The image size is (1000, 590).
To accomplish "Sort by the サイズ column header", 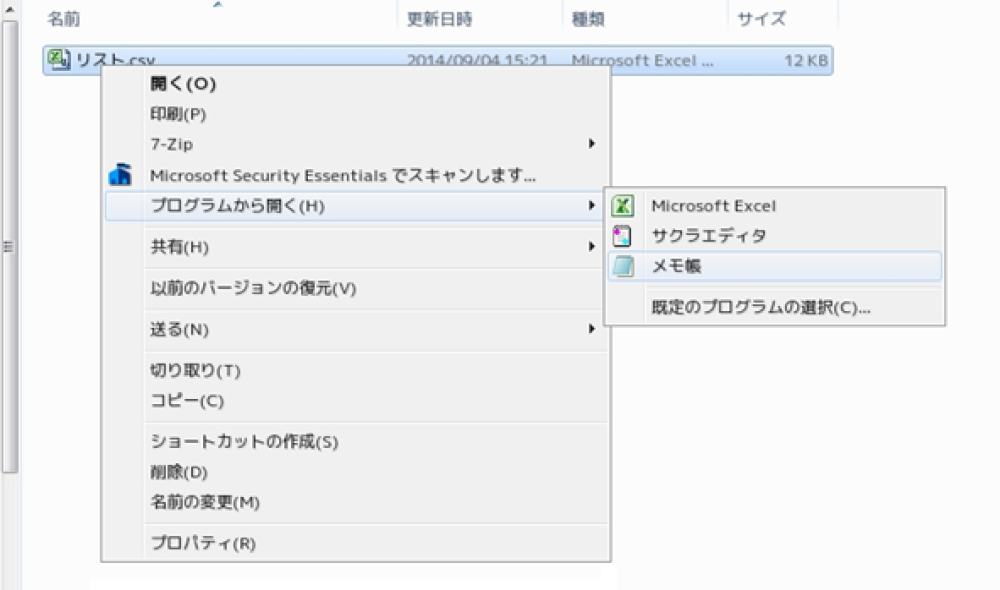I will pos(783,19).
